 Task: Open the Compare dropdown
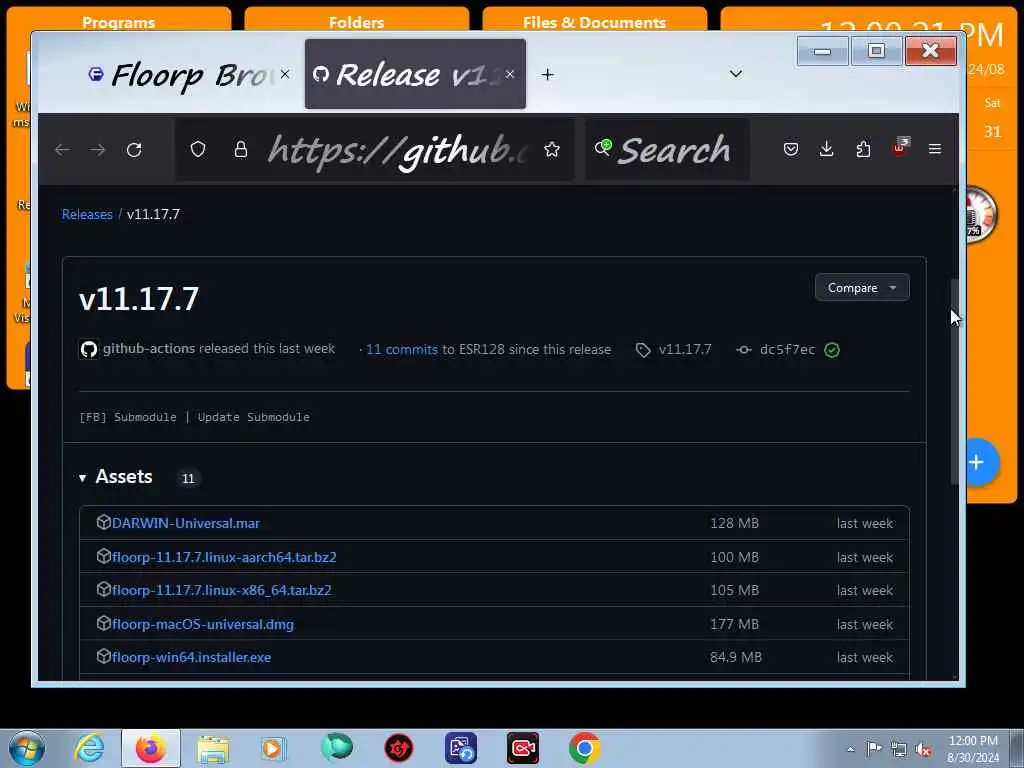[x=862, y=287]
